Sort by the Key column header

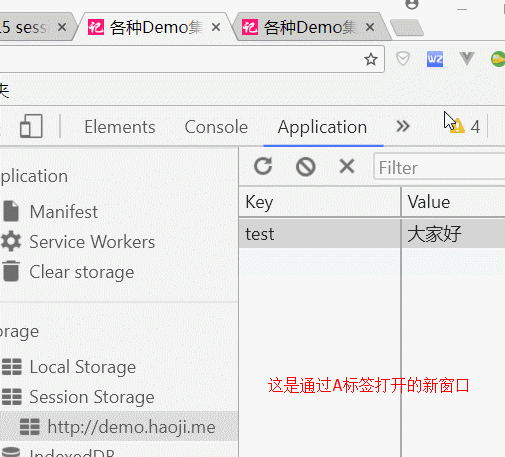(x=320, y=202)
